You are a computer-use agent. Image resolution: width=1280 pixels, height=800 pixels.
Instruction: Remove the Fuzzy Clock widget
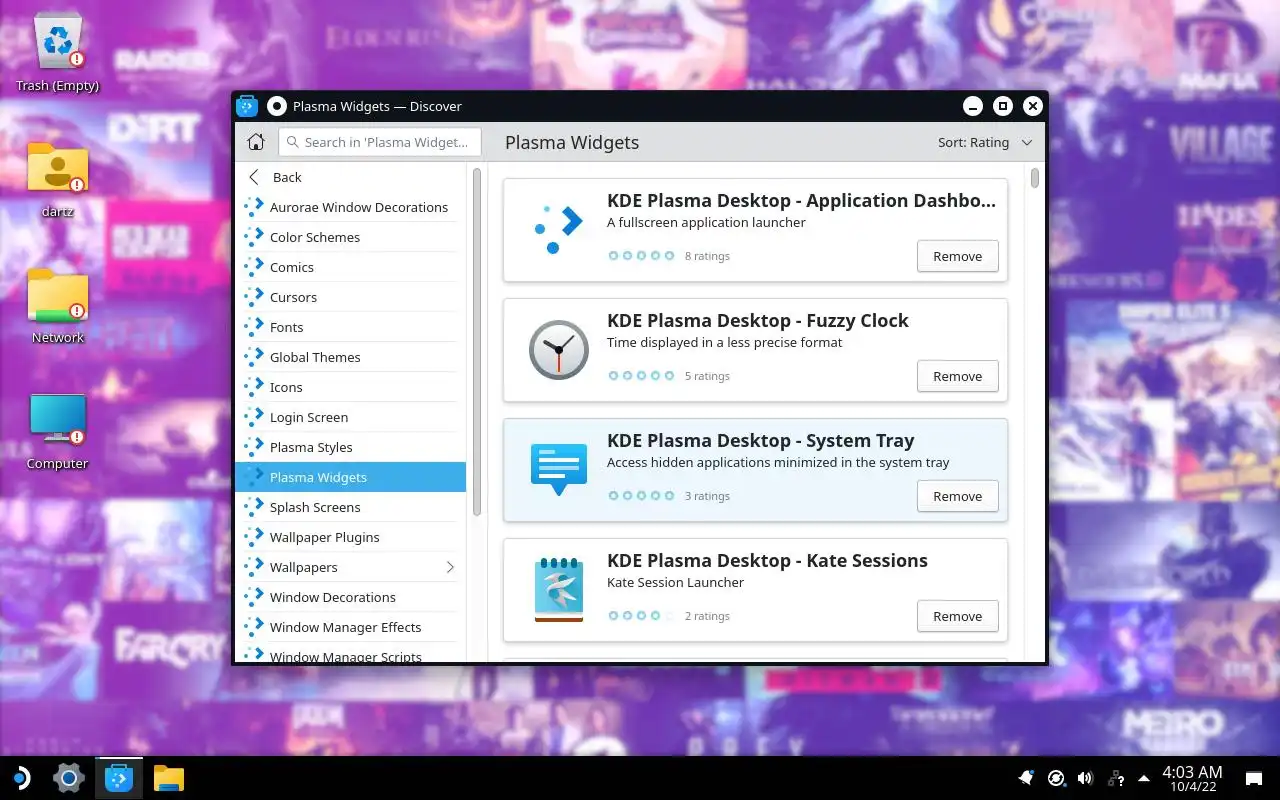[957, 376]
